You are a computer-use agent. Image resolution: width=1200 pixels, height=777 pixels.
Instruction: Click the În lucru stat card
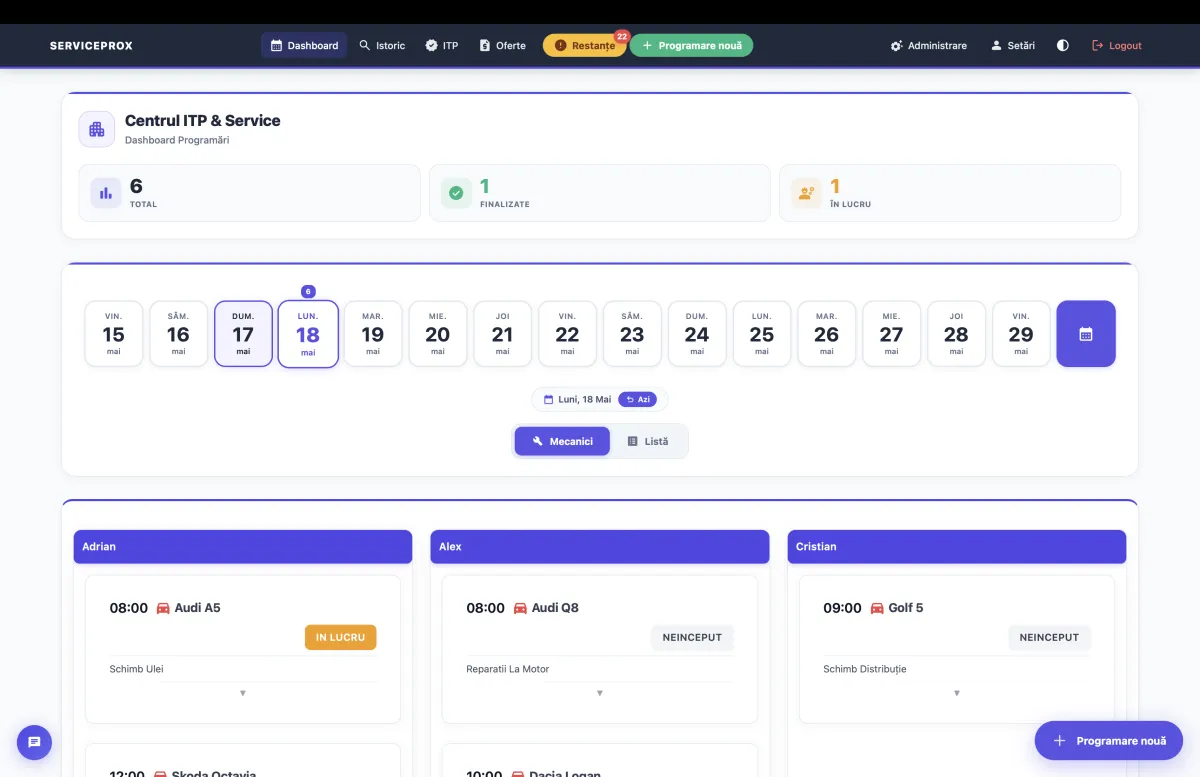[950, 193]
